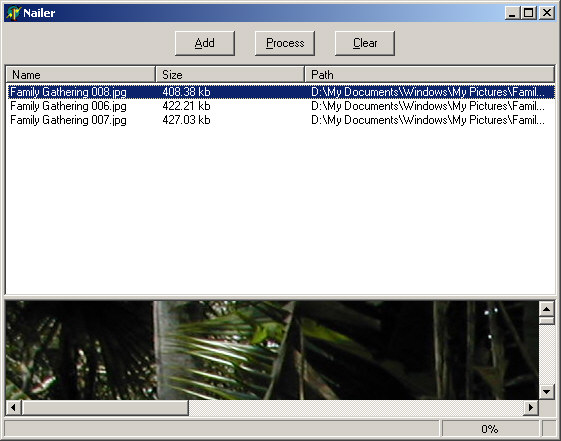Image resolution: width=561 pixels, height=441 pixels.
Task: Click the horizontal scrollbar thumb
Action: coord(105,407)
